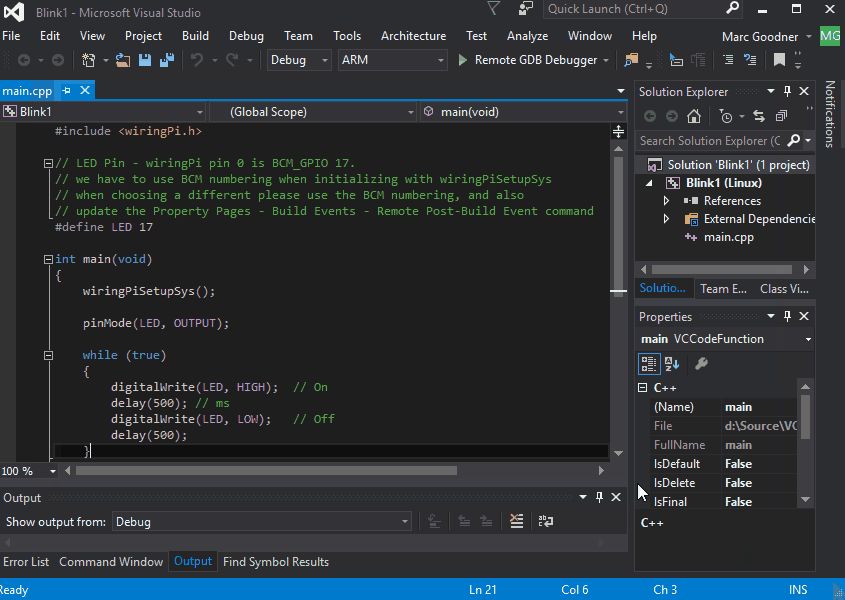Click the Quick Launch search magnifier
The height and width of the screenshot is (600, 845).
[x=732, y=8]
